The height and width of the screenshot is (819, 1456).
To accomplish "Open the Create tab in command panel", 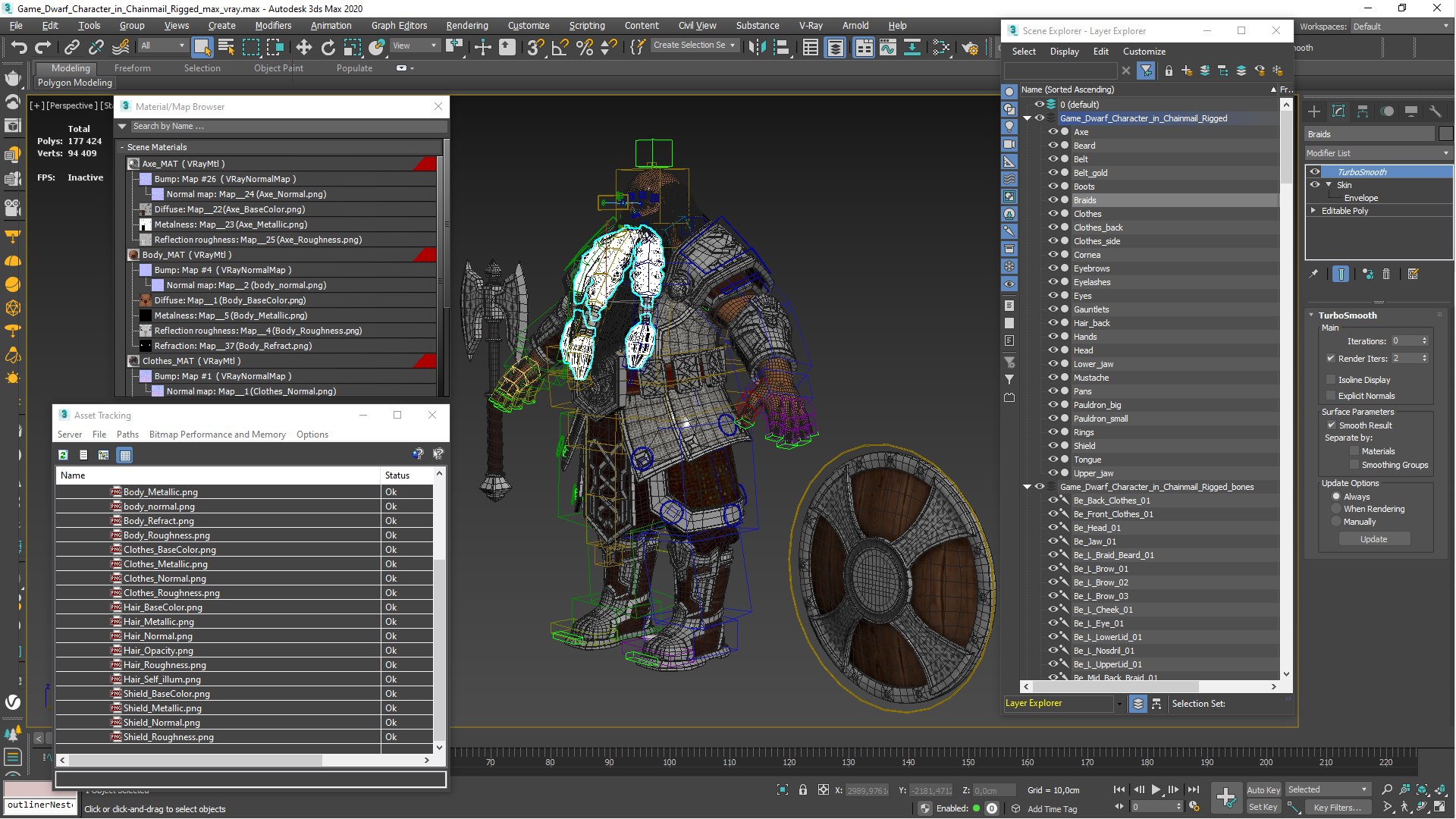I will click(1314, 111).
